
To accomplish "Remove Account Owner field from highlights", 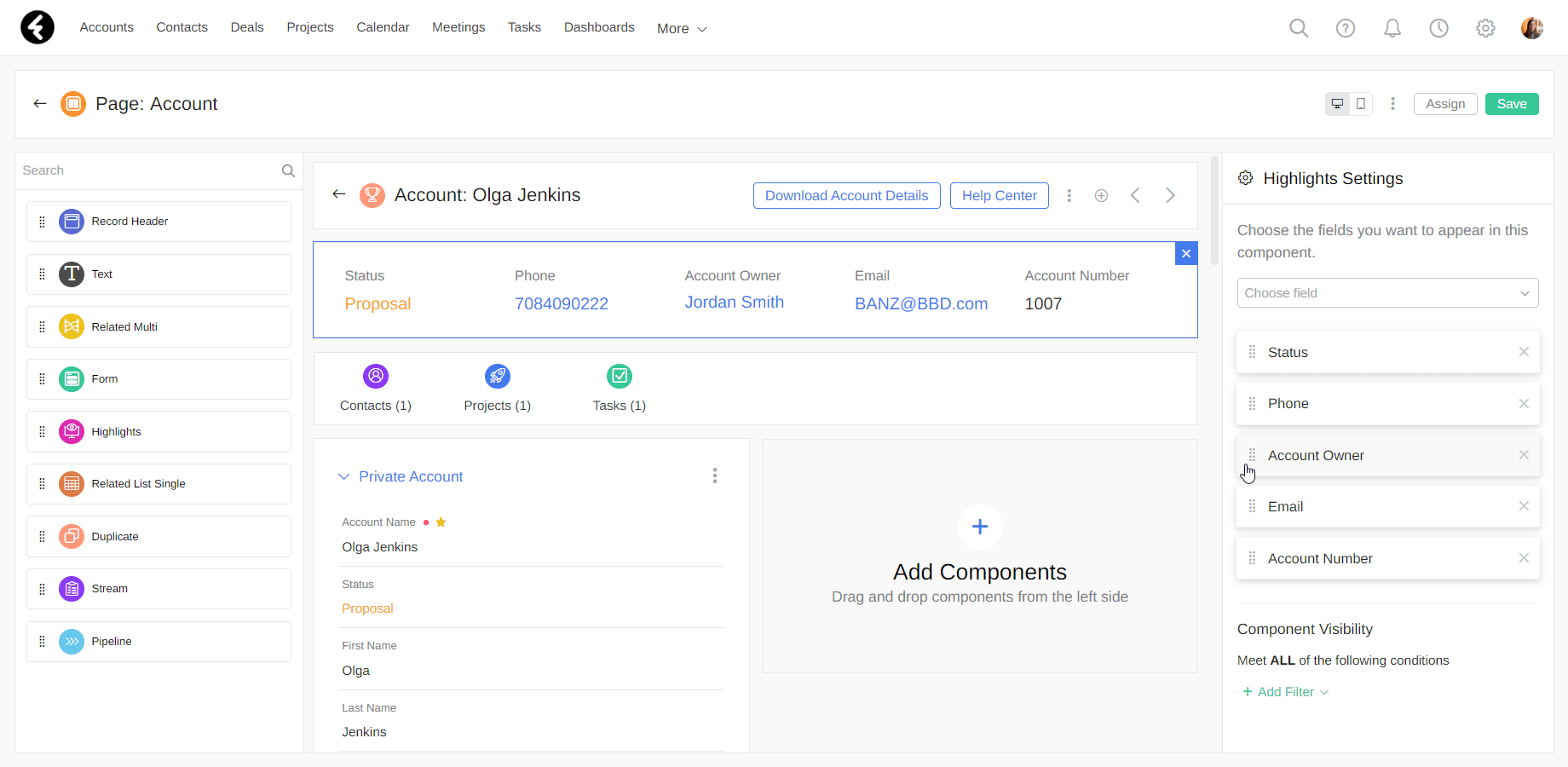I will [x=1524, y=455].
